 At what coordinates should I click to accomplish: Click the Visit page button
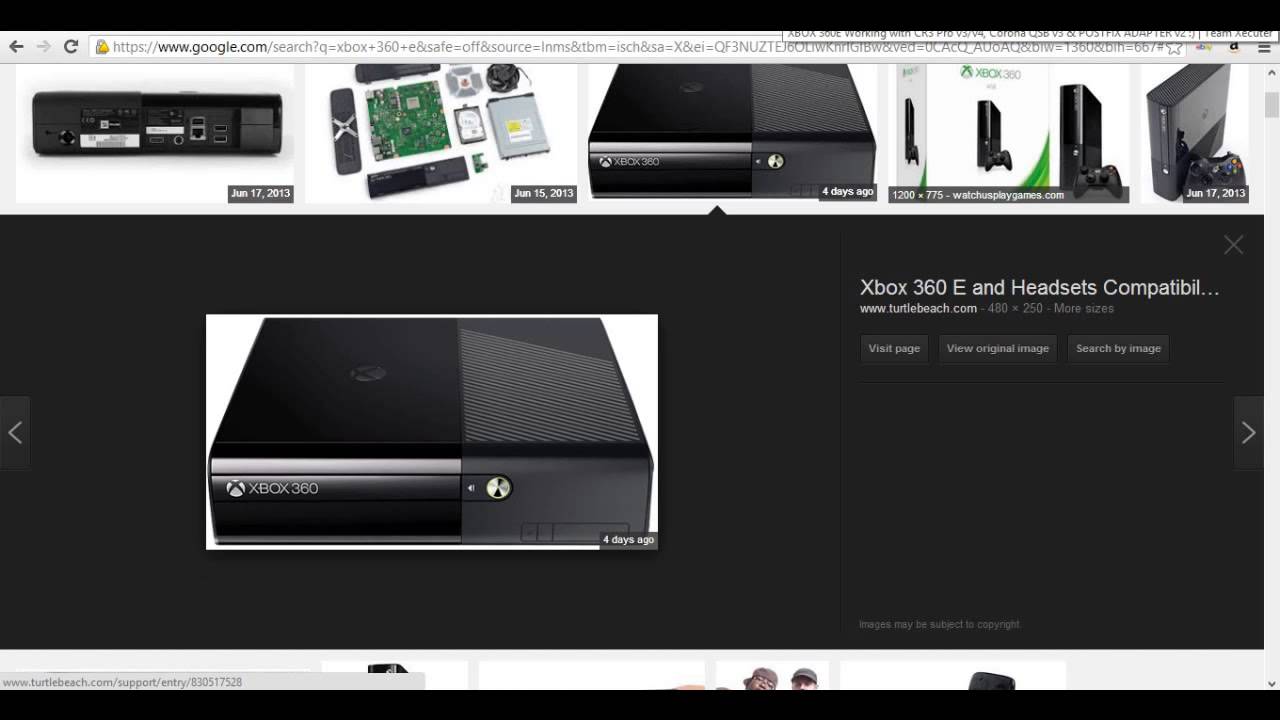point(894,348)
